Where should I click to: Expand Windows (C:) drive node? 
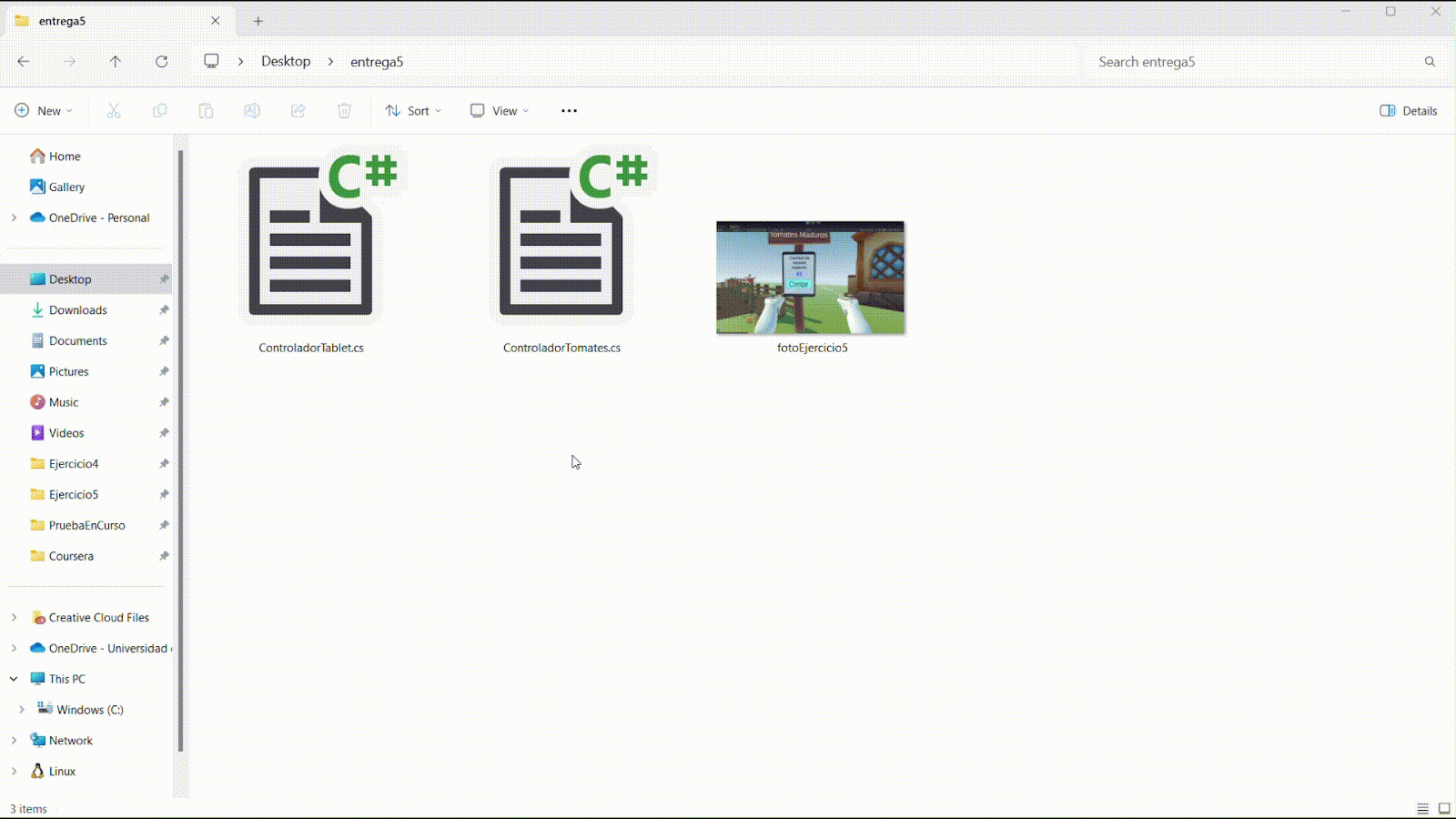pyautogui.click(x=22, y=710)
